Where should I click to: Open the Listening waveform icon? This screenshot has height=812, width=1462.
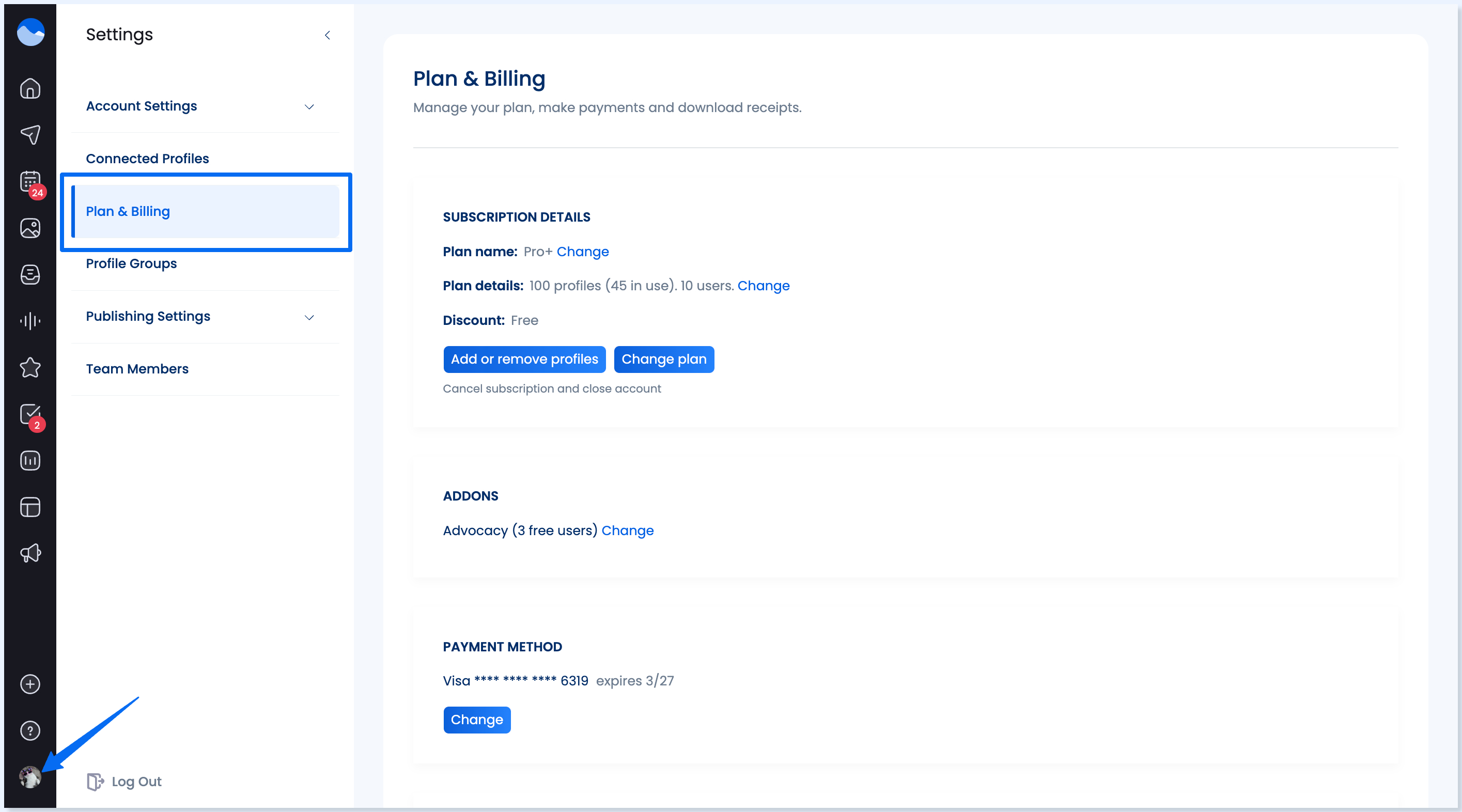pos(30,321)
